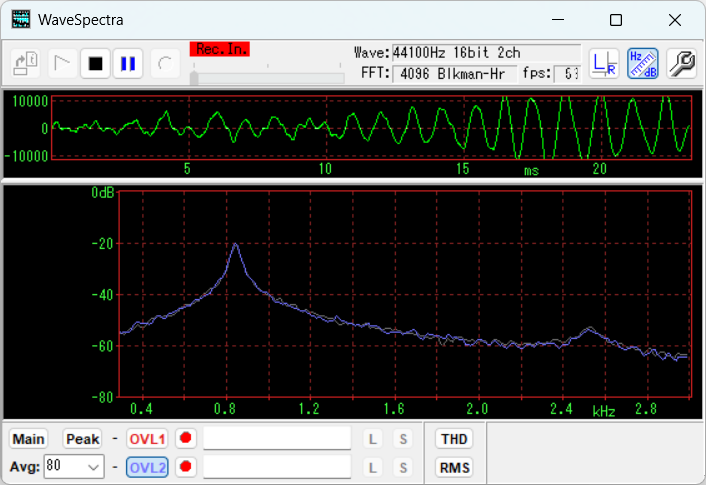
Task: Click the fps value box
Action: [567, 73]
